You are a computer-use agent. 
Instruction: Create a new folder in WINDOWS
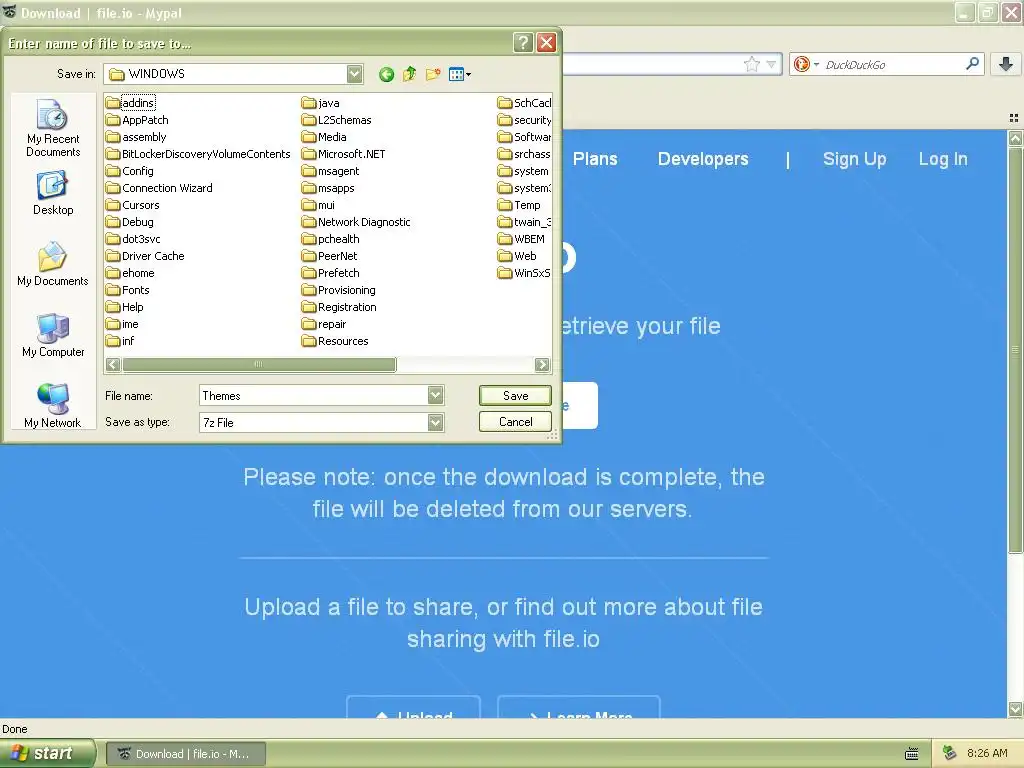(x=433, y=74)
